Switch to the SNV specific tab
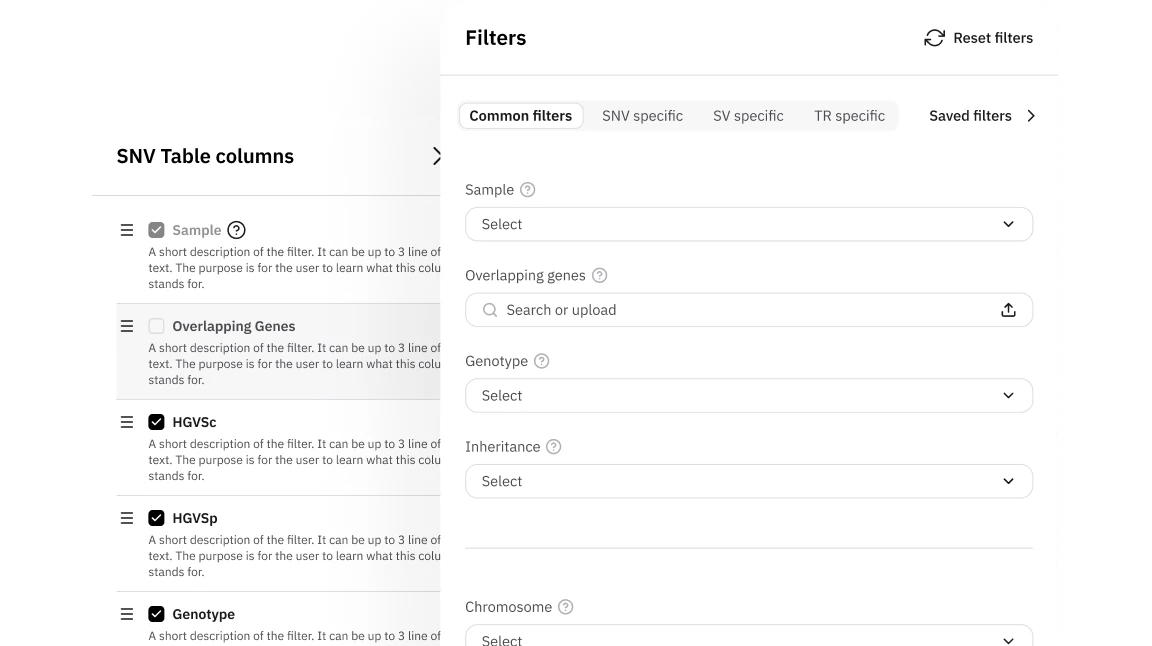The width and height of the screenshot is (1152, 646). pos(642,116)
